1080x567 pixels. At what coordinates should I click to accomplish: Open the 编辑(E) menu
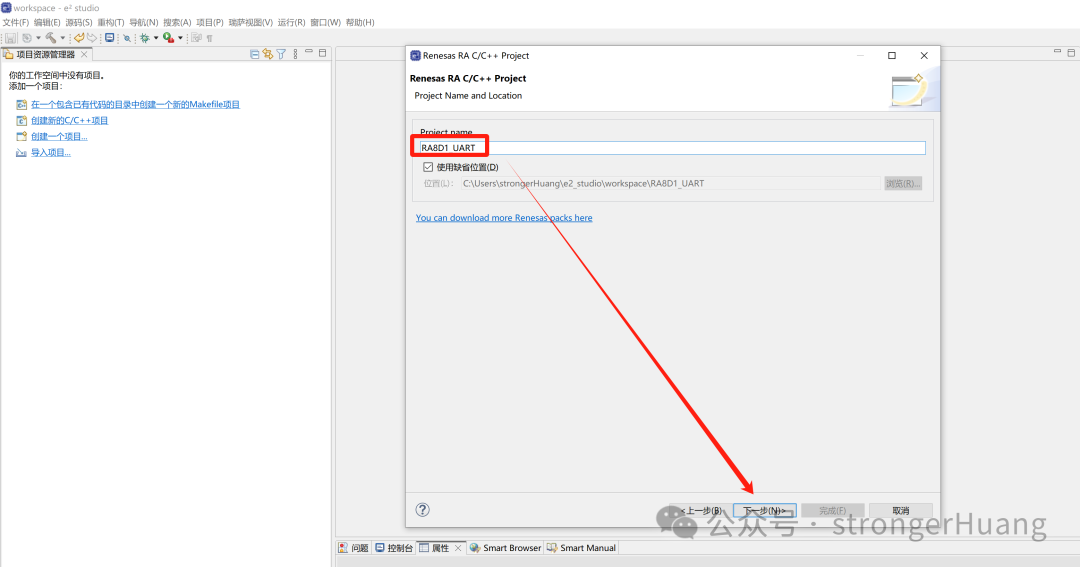[x=47, y=22]
